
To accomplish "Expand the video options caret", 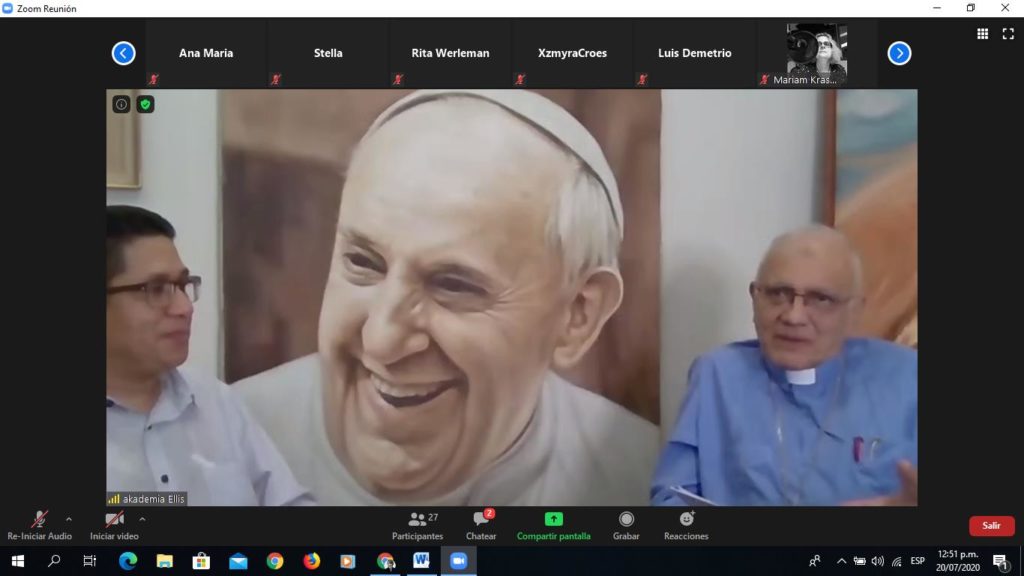I will click(142, 519).
